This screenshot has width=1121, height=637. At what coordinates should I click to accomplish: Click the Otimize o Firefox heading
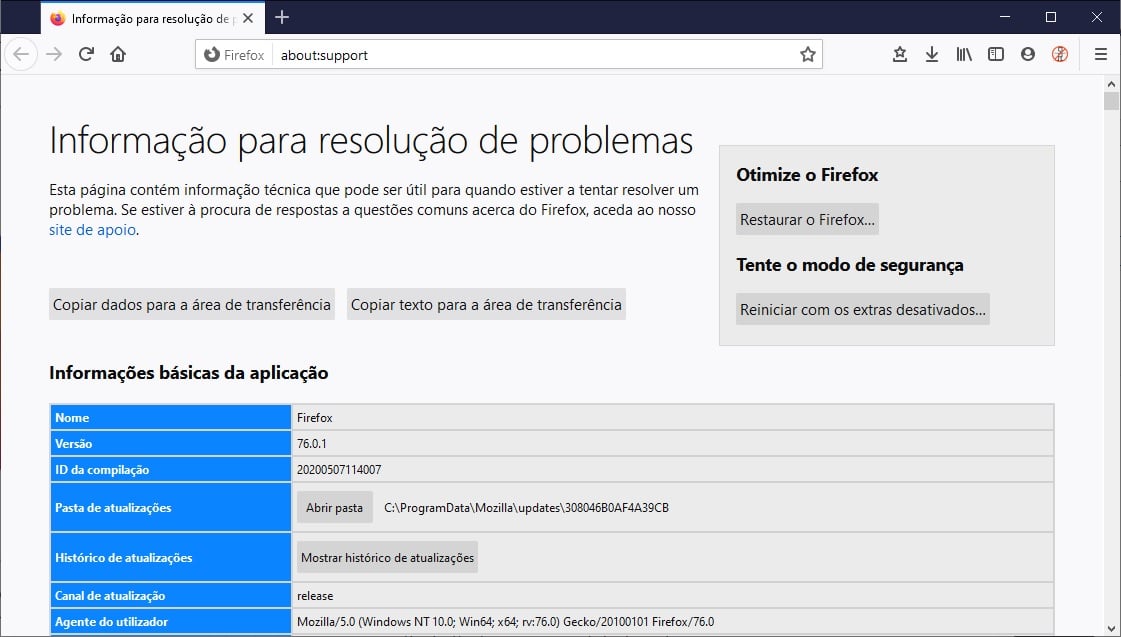coord(807,175)
